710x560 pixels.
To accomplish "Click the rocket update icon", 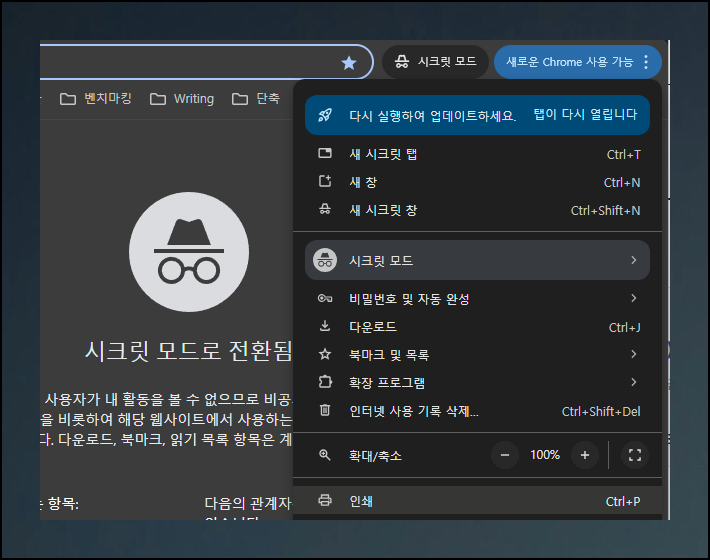I will pyautogui.click(x=325, y=115).
